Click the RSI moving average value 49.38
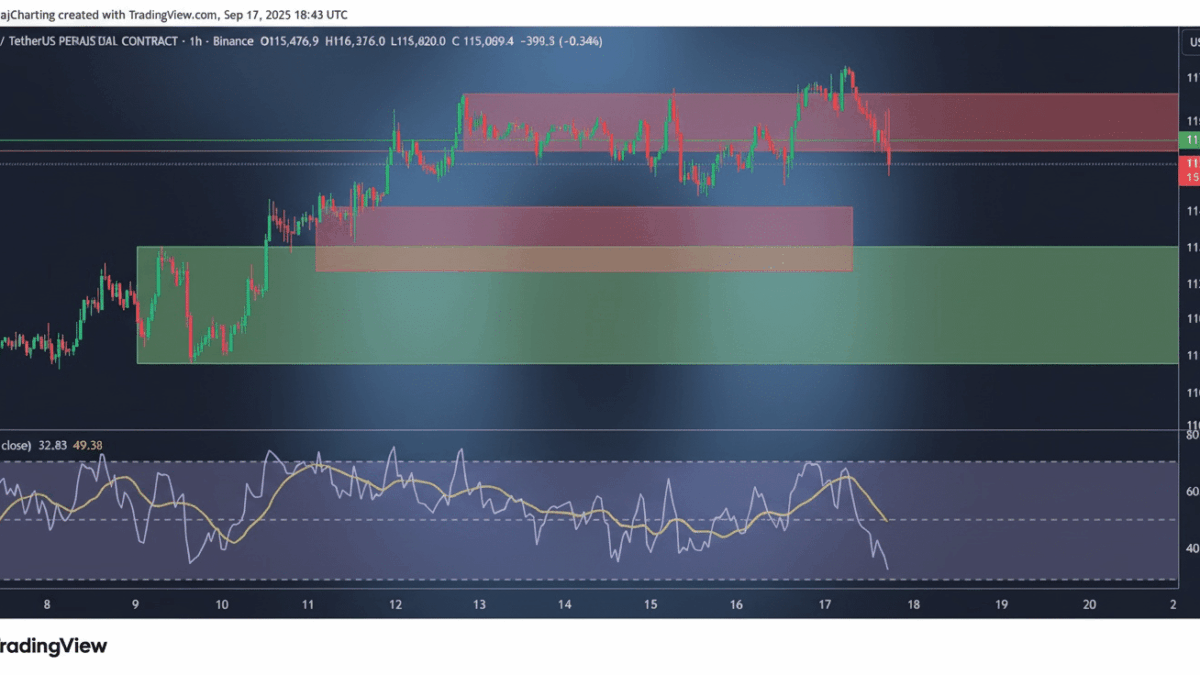The height and width of the screenshot is (675, 1200). click(91, 445)
